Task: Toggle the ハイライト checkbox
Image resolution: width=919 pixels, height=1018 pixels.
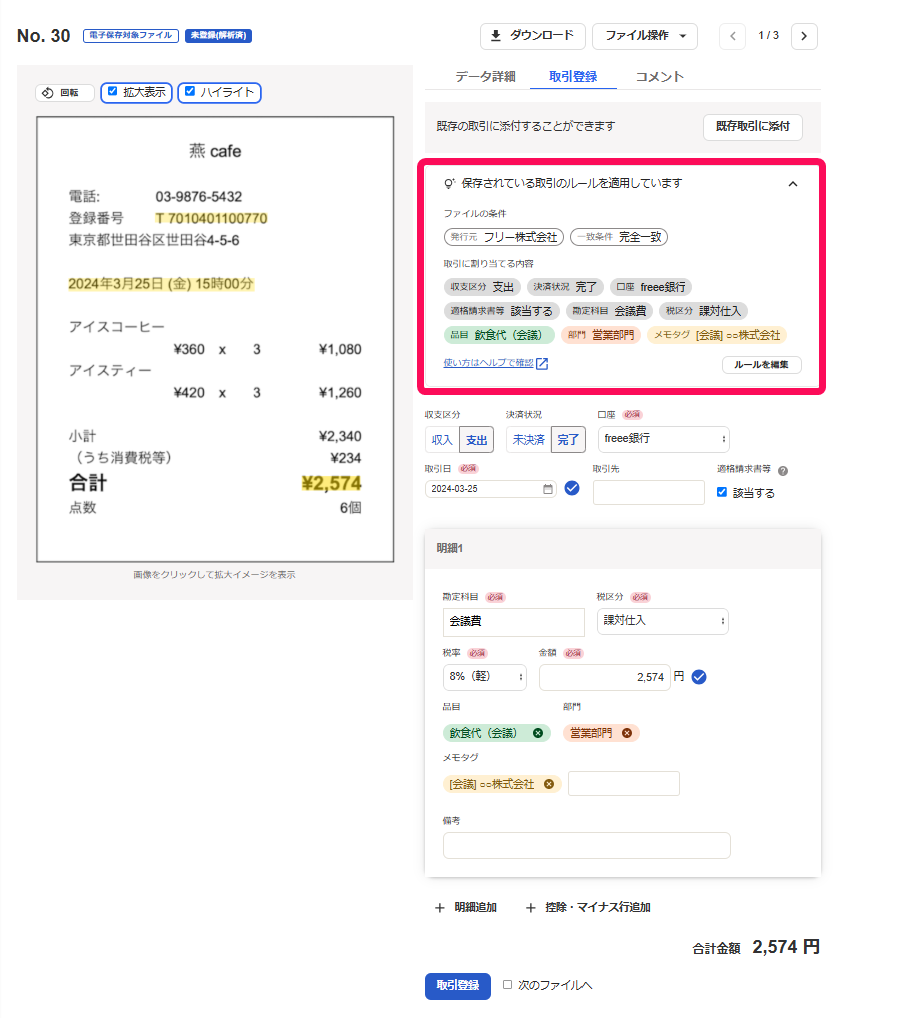Action: (x=190, y=92)
